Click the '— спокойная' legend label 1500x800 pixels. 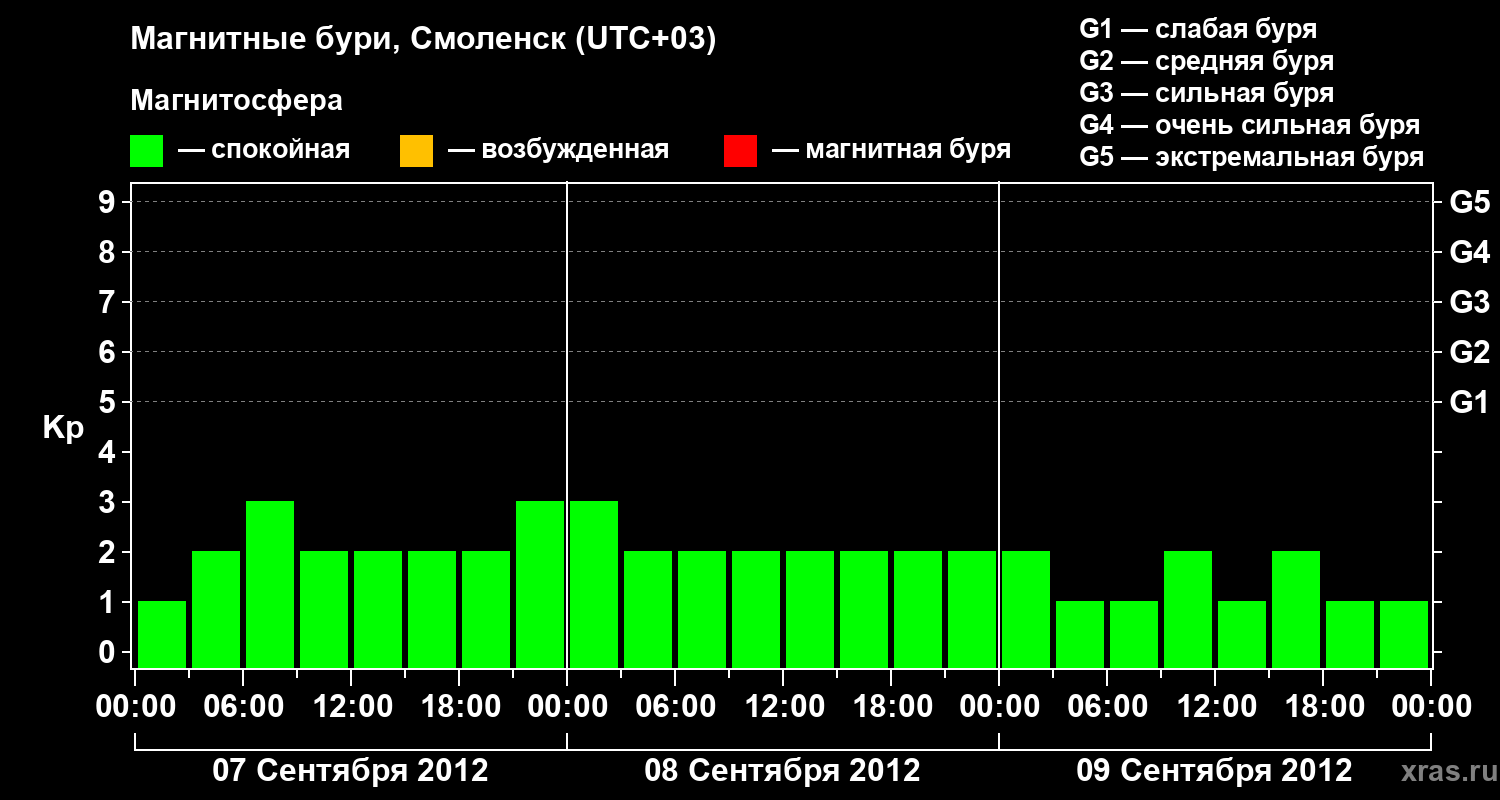point(264,150)
